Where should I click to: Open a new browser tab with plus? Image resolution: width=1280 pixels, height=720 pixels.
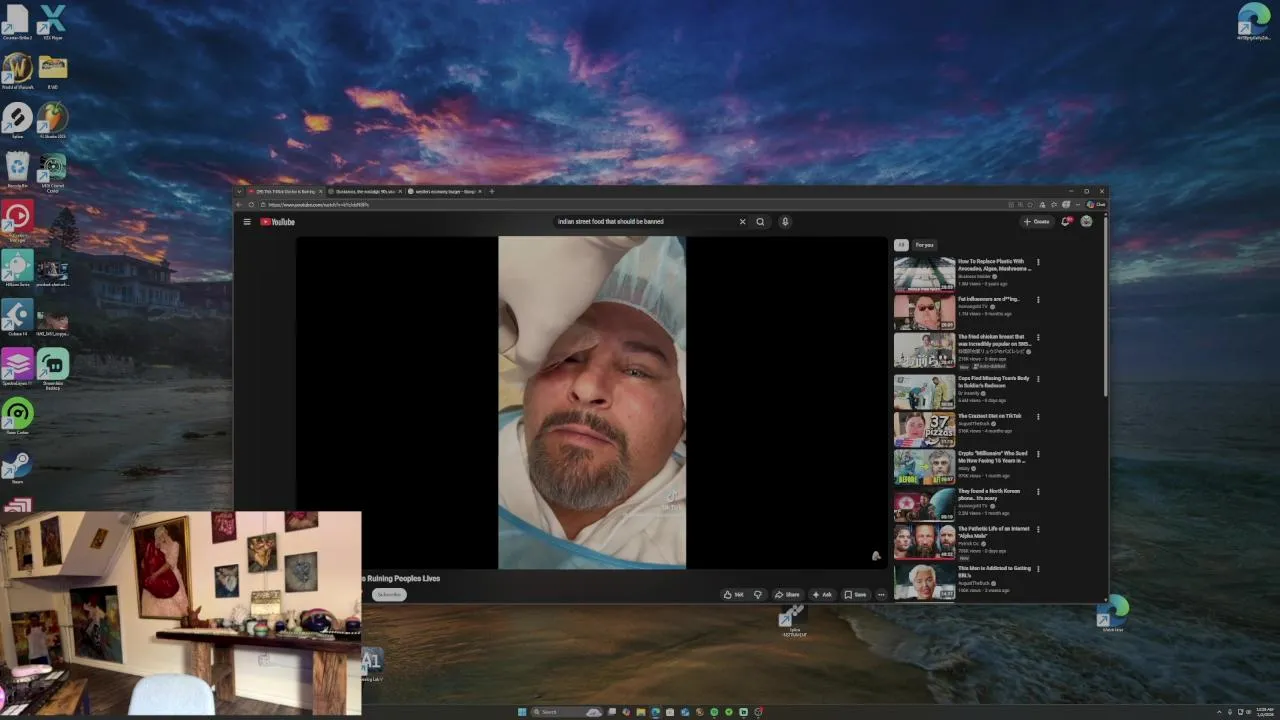pyautogui.click(x=491, y=191)
